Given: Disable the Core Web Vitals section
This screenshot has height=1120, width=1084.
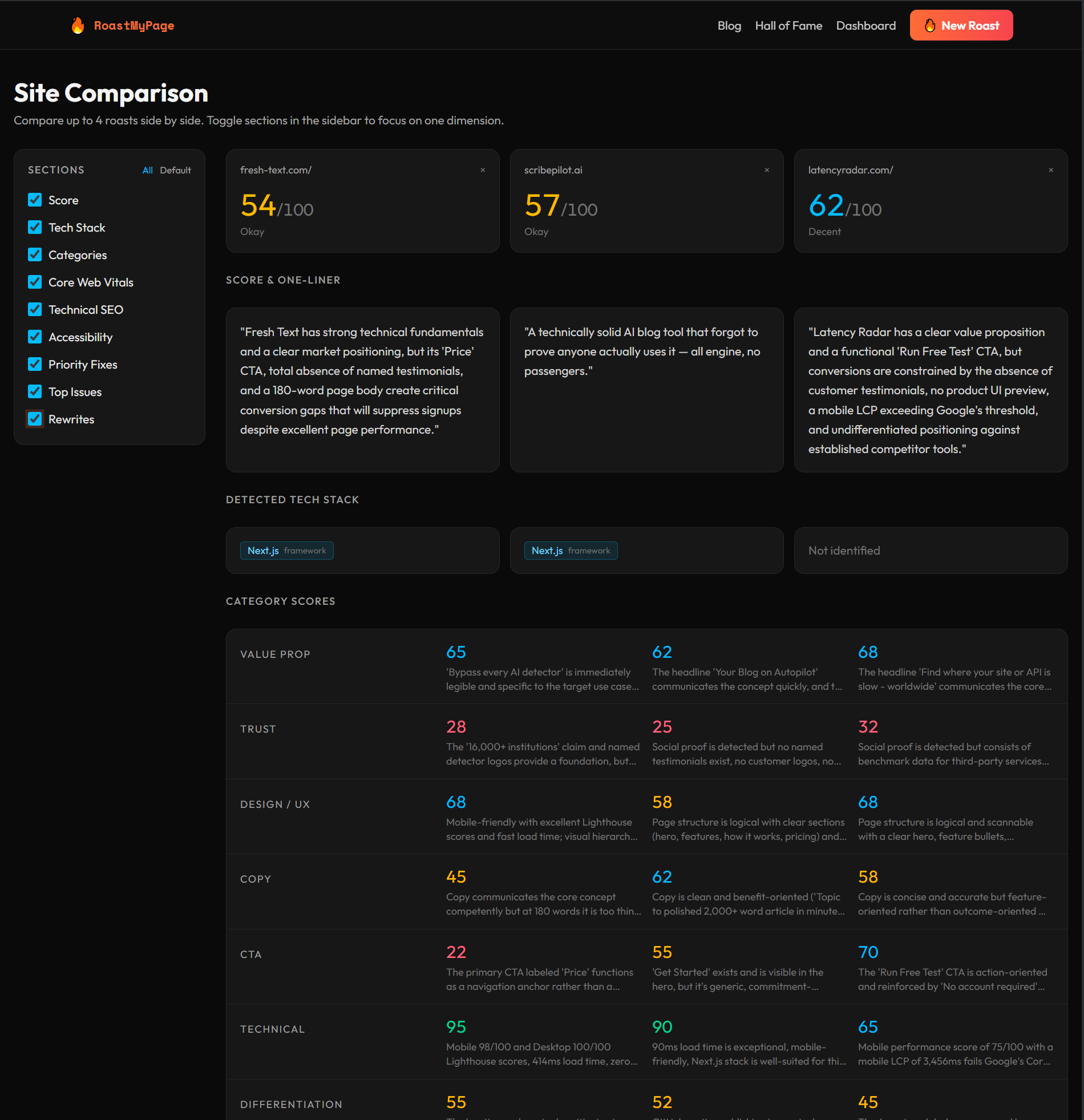Looking at the screenshot, I should click(35, 282).
